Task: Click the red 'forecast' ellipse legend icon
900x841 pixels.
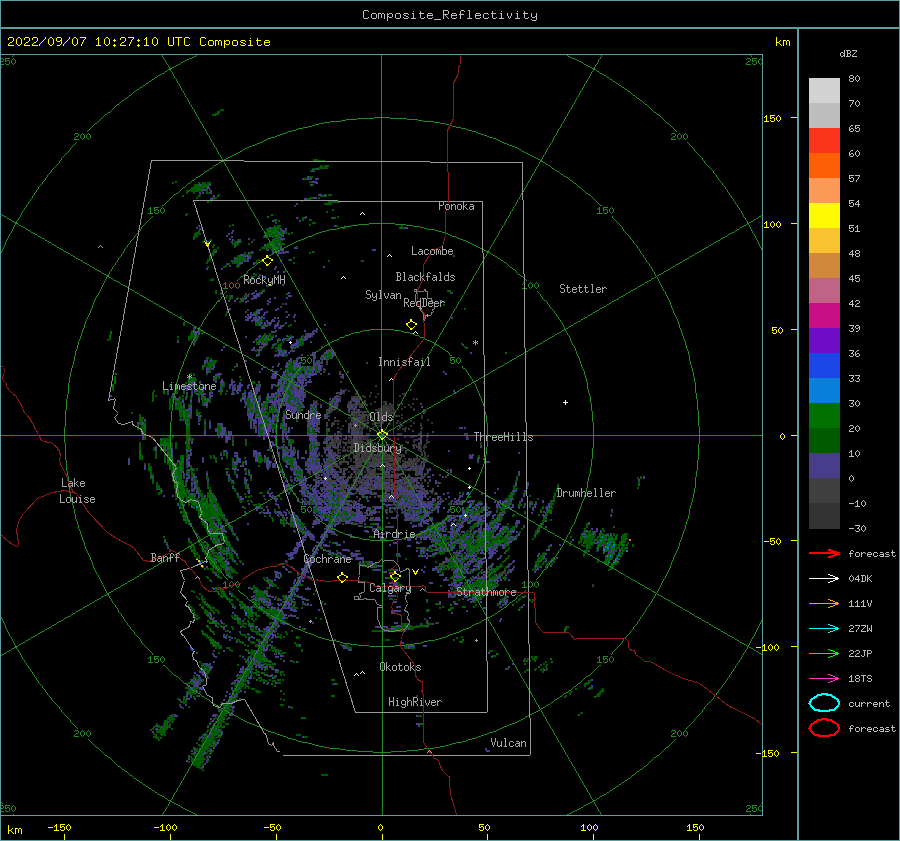Action: pos(824,728)
